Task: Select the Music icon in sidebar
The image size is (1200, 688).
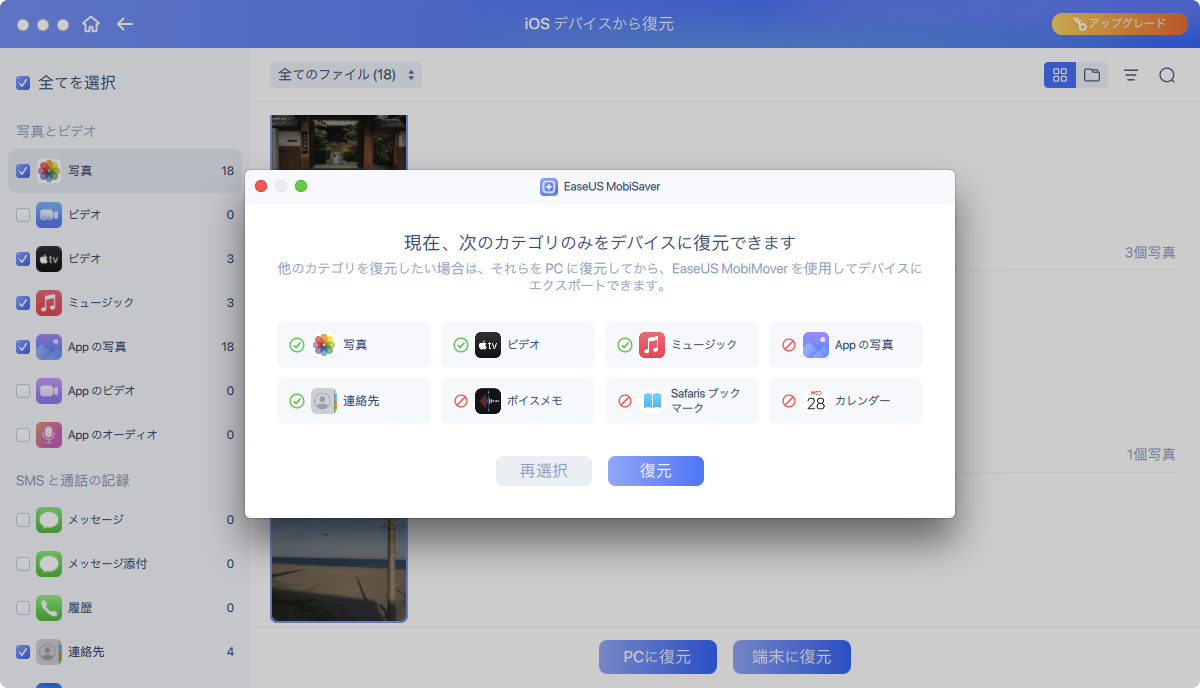Action: pos(49,303)
